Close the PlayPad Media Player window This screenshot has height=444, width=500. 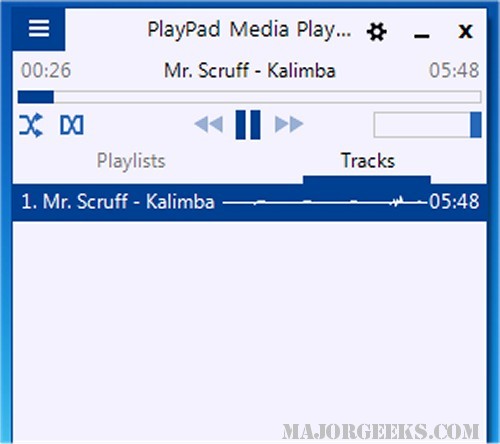[x=465, y=32]
